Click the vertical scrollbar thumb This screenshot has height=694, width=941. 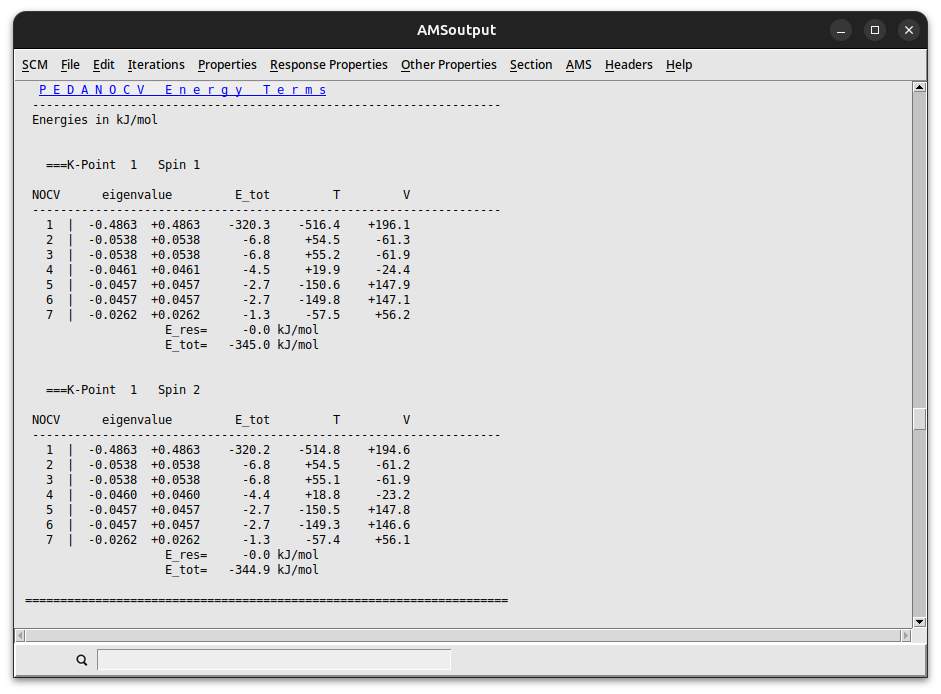(x=920, y=420)
